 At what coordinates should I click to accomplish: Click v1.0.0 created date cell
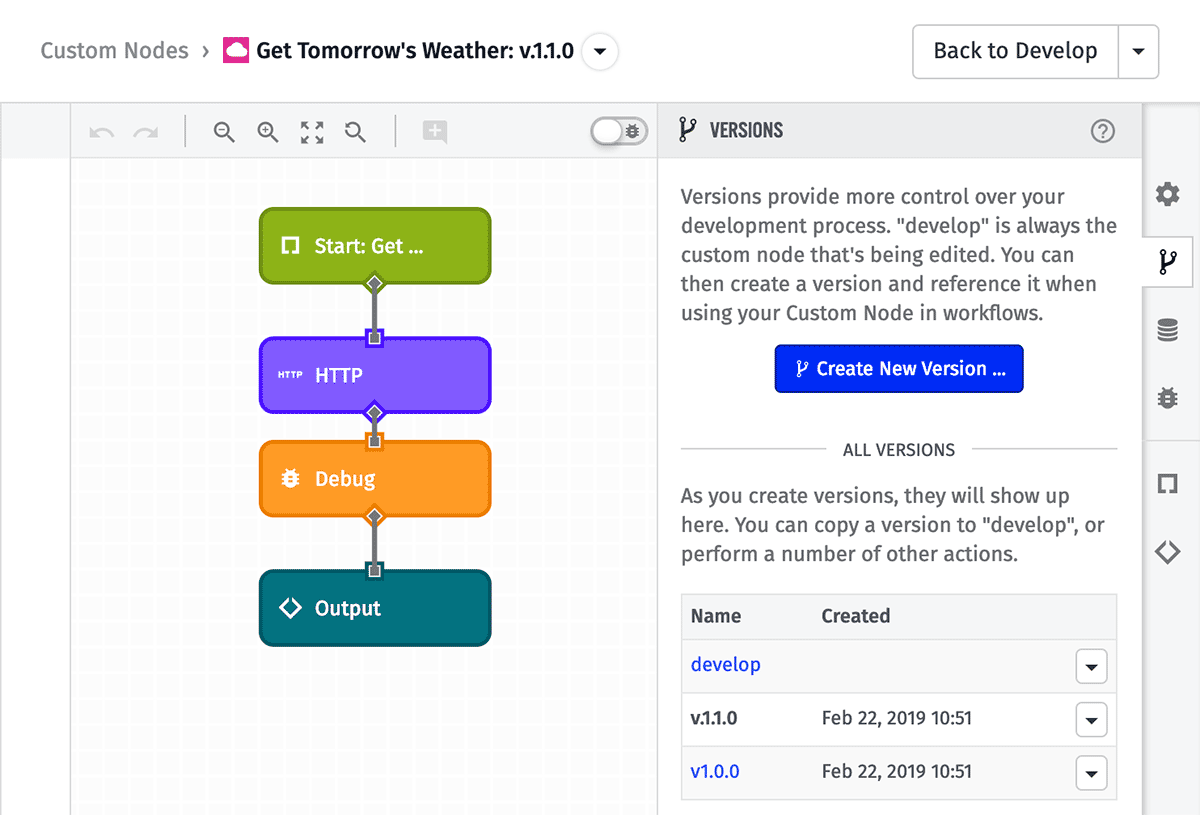[x=897, y=771]
